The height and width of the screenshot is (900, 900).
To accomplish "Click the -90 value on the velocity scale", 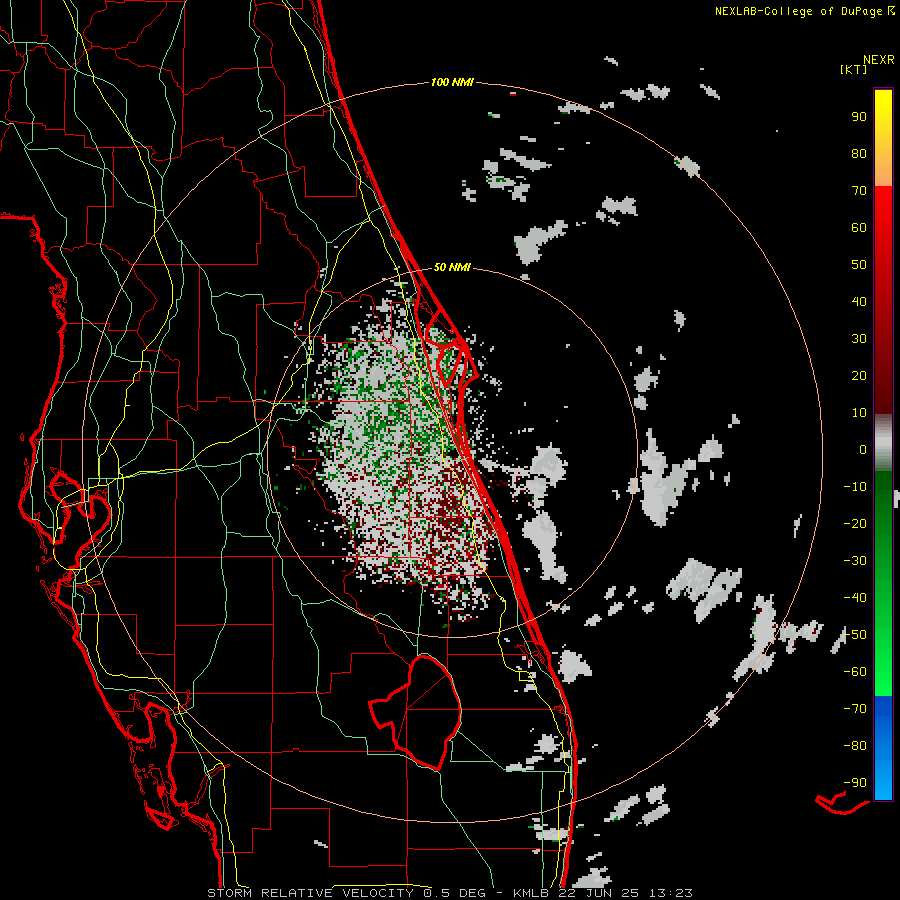I will click(x=855, y=783).
